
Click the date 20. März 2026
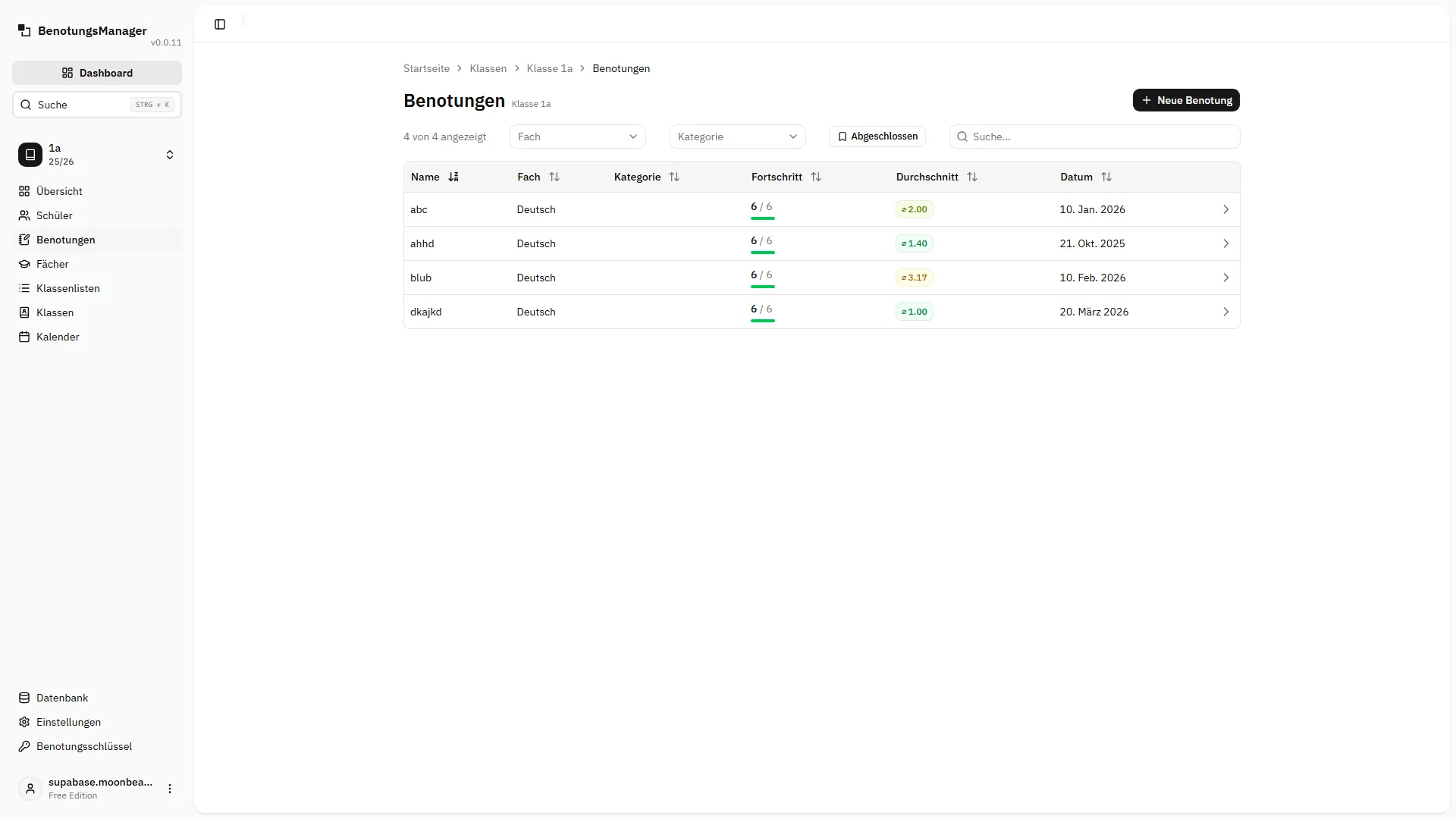[x=1094, y=312]
